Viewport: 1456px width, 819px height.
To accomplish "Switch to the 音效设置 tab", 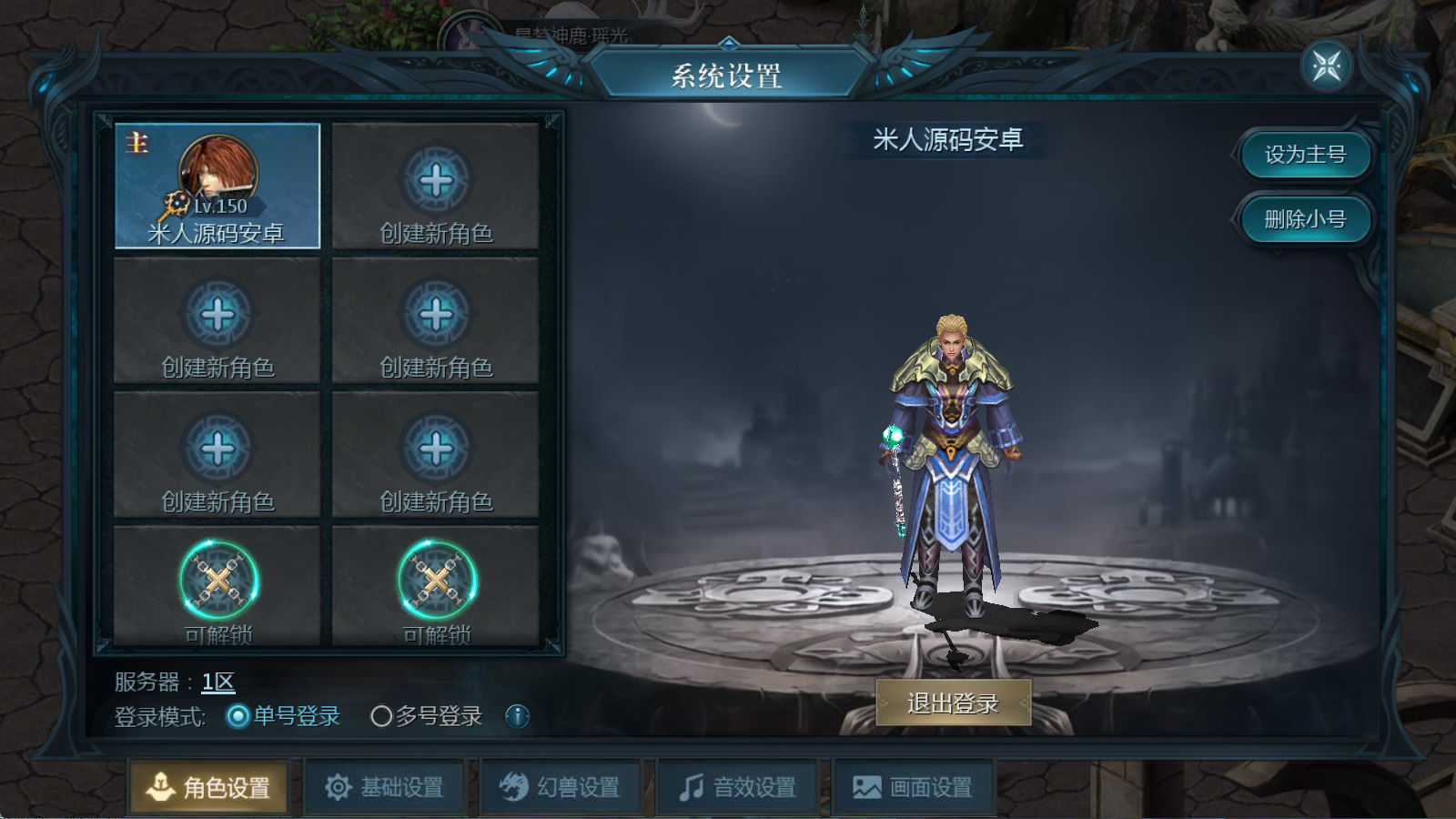I will [x=737, y=786].
